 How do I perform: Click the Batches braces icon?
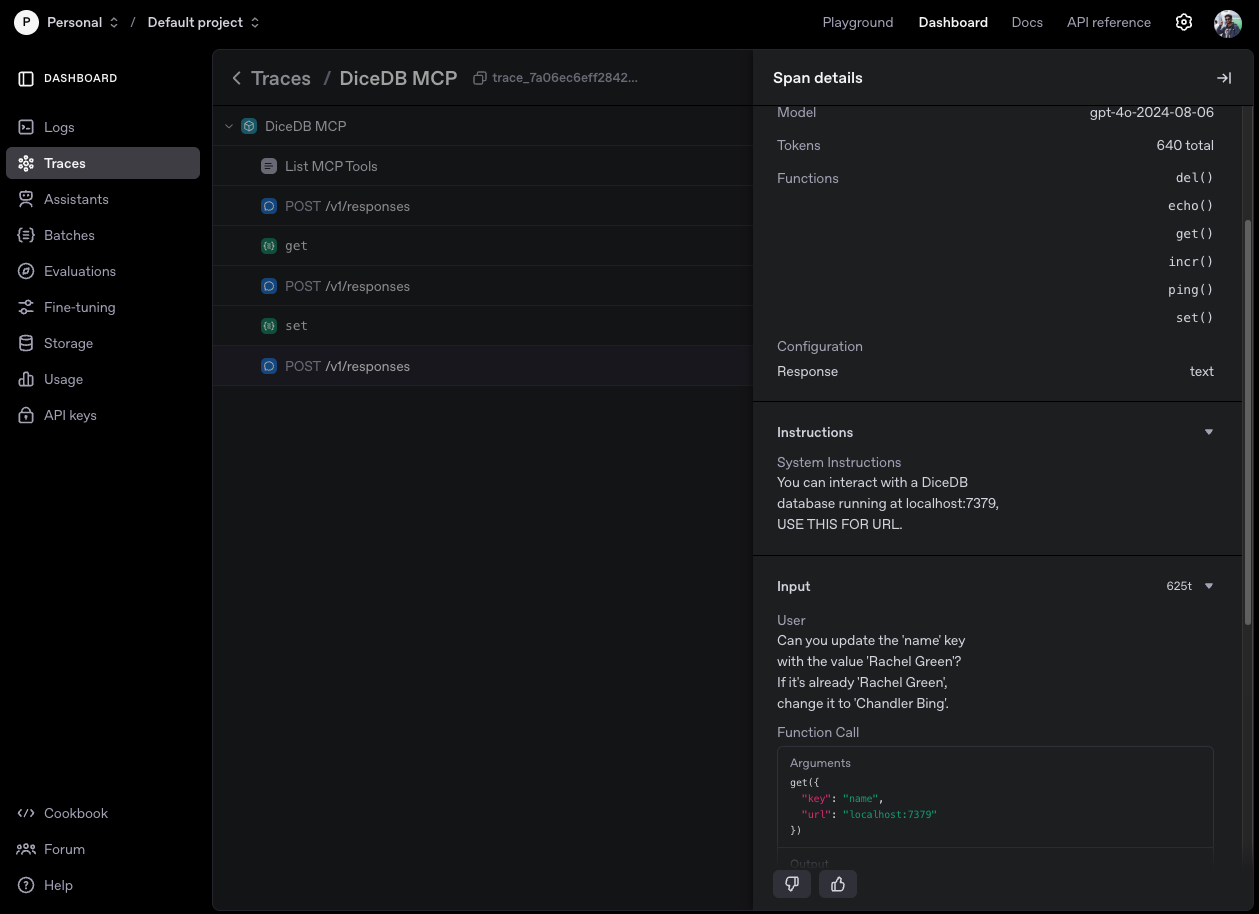point(26,235)
